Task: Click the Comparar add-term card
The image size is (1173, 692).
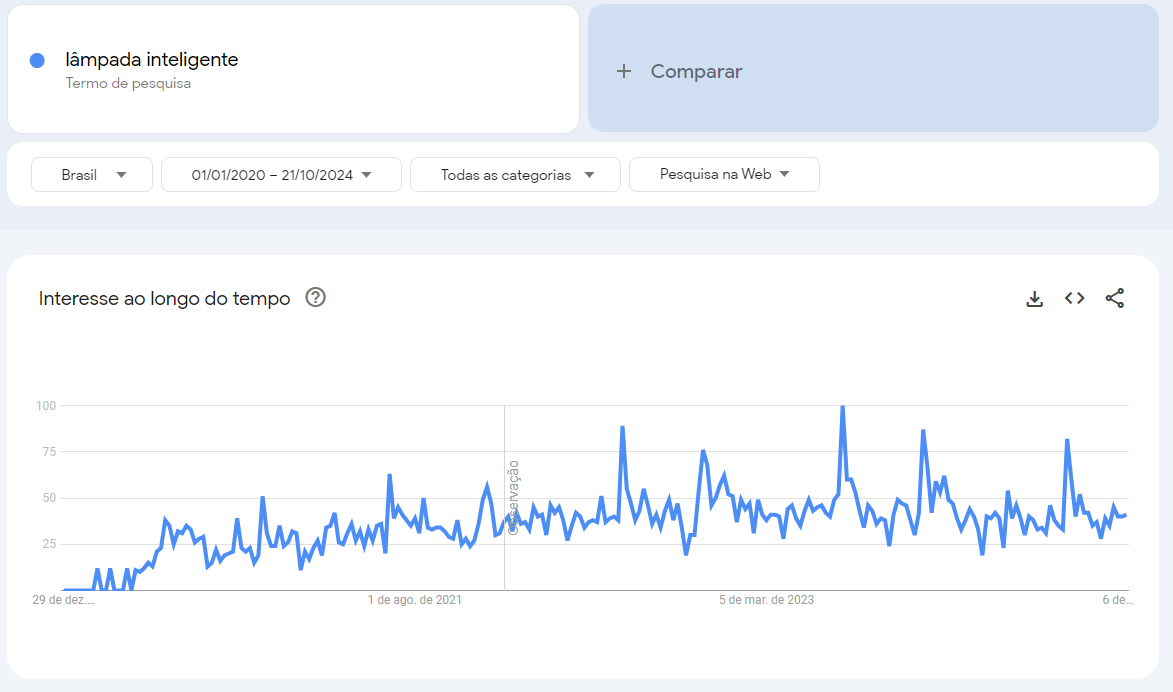Action: 873,69
